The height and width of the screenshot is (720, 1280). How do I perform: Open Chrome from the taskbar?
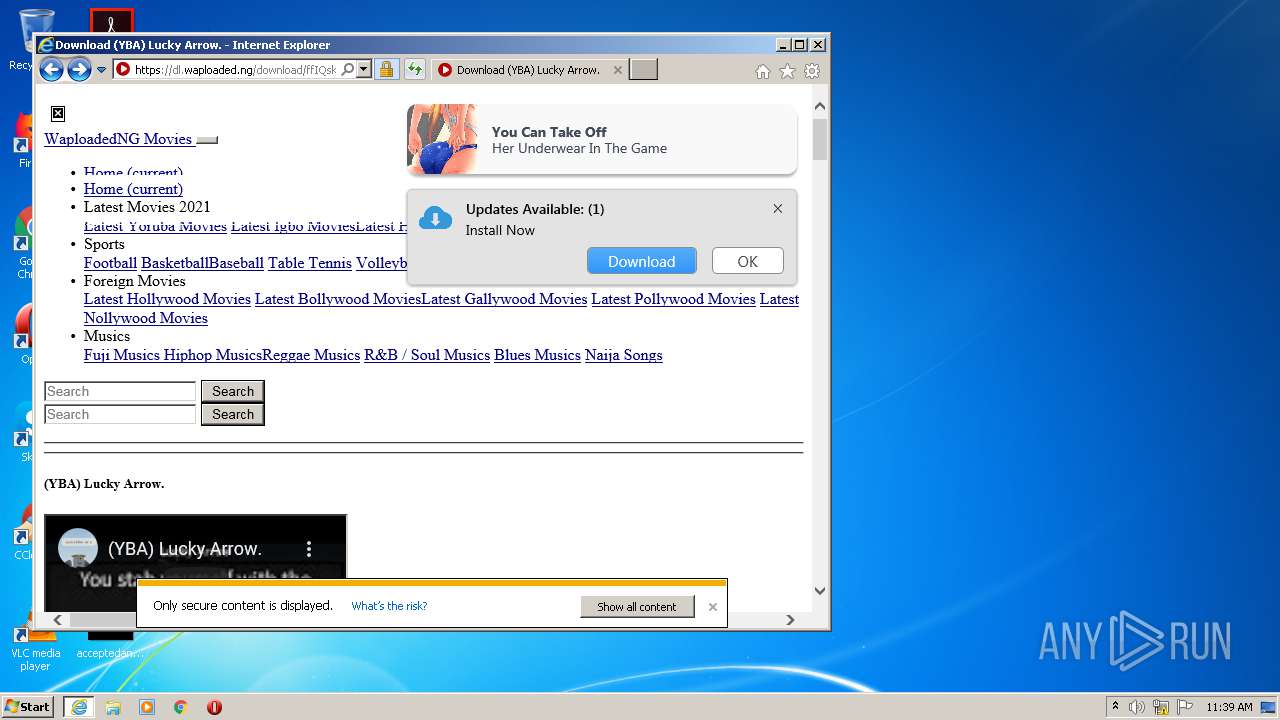180,707
